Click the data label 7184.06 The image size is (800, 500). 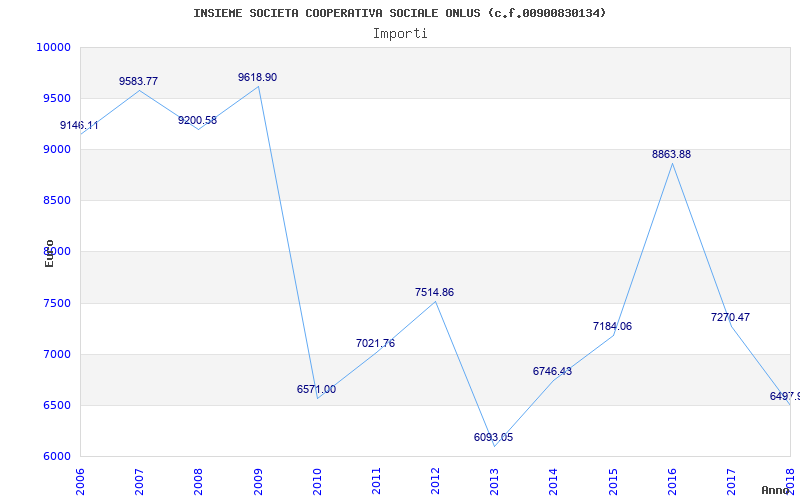612,327
